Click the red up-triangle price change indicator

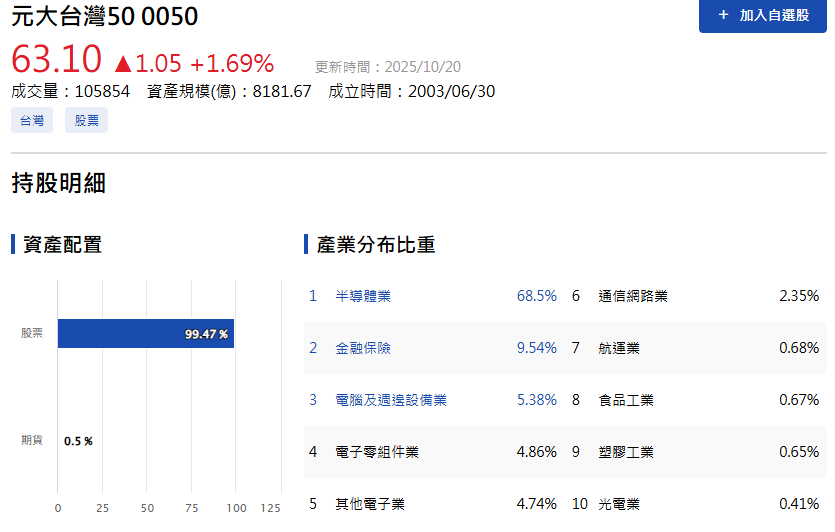tap(123, 64)
